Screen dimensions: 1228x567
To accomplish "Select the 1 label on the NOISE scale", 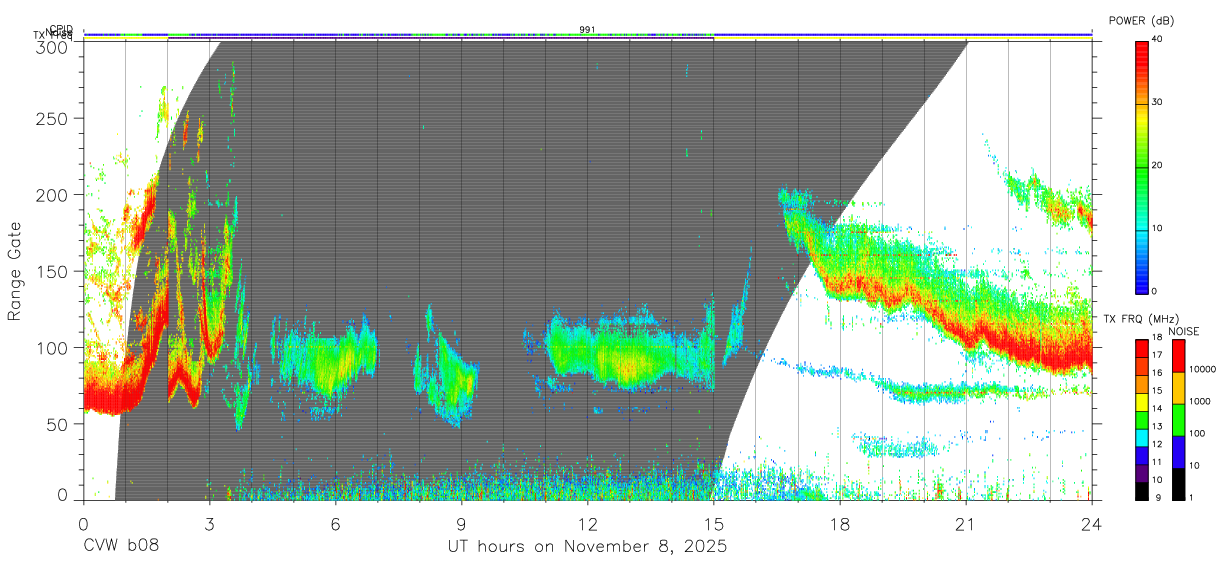I will tap(1190, 498).
